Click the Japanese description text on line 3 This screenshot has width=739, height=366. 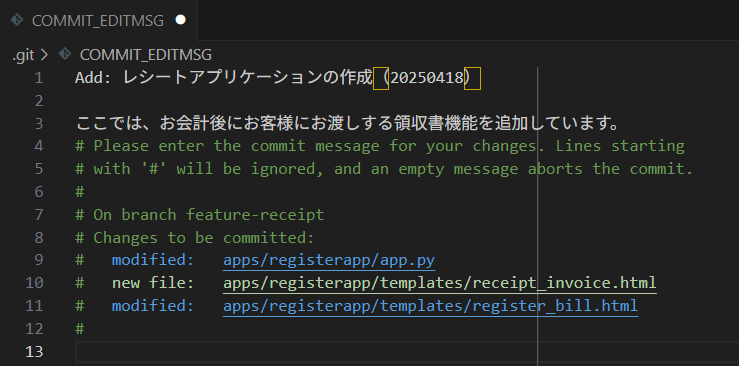(347, 123)
